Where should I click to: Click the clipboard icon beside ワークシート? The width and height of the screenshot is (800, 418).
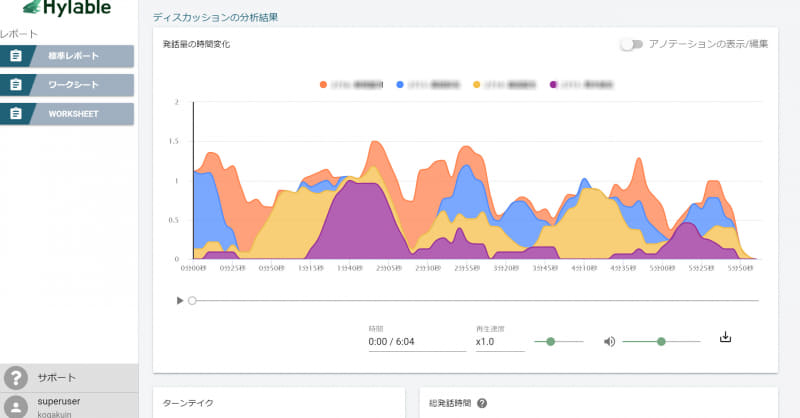click(x=16, y=85)
